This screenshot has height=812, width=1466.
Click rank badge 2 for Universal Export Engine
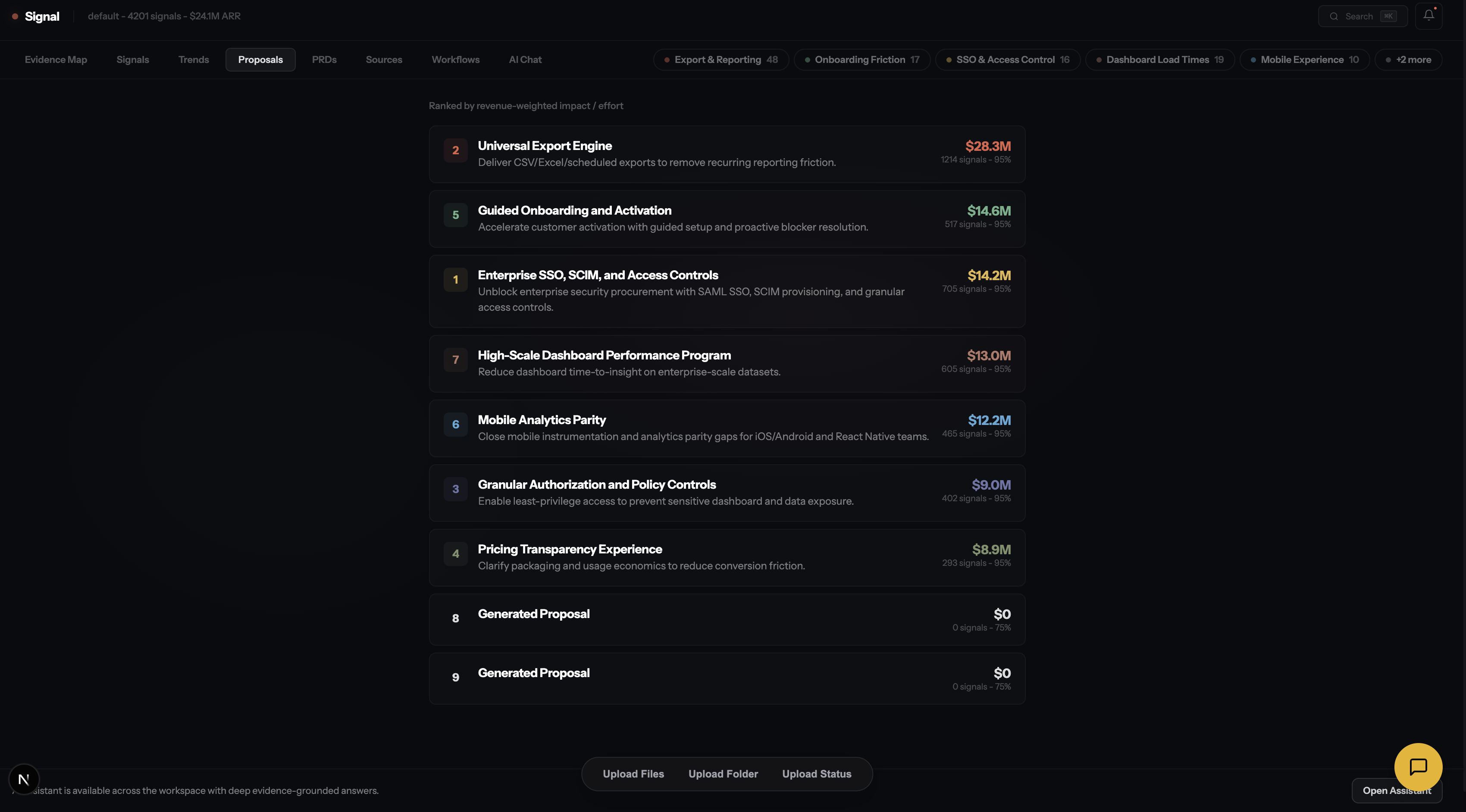pyautogui.click(x=455, y=150)
